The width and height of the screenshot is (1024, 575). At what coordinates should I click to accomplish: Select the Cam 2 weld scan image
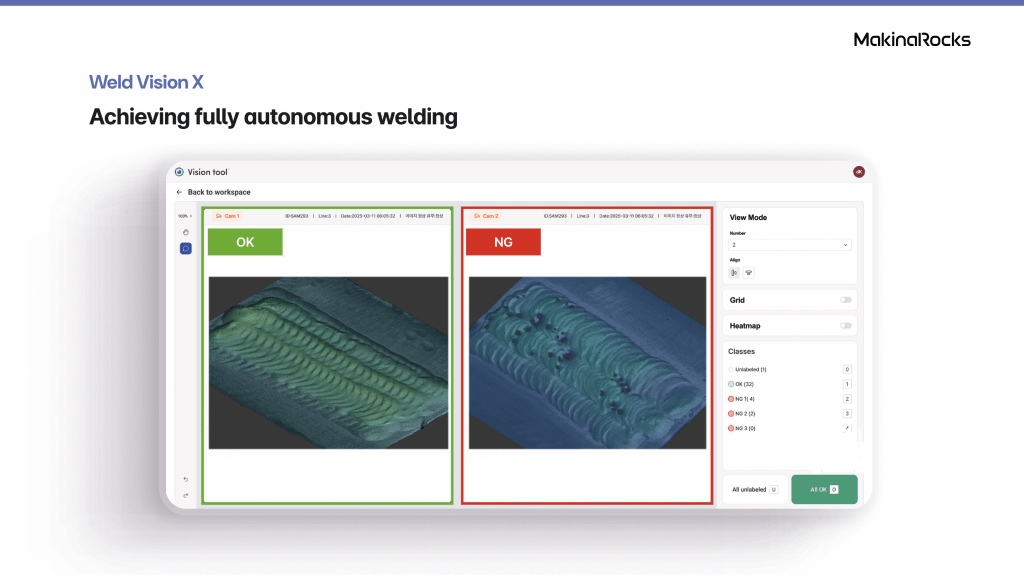[587, 363]
